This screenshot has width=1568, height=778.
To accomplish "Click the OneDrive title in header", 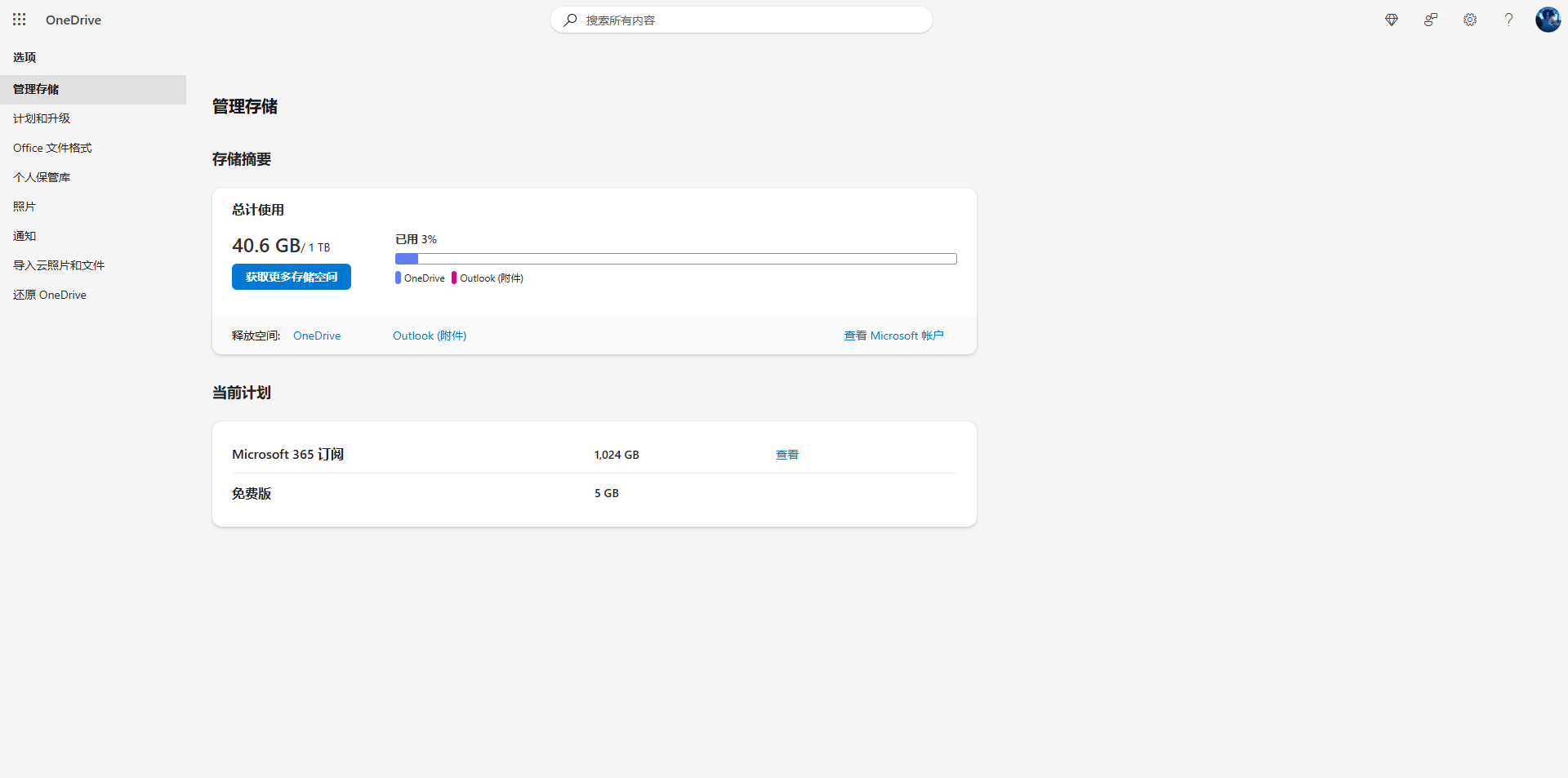I will 73,20.
